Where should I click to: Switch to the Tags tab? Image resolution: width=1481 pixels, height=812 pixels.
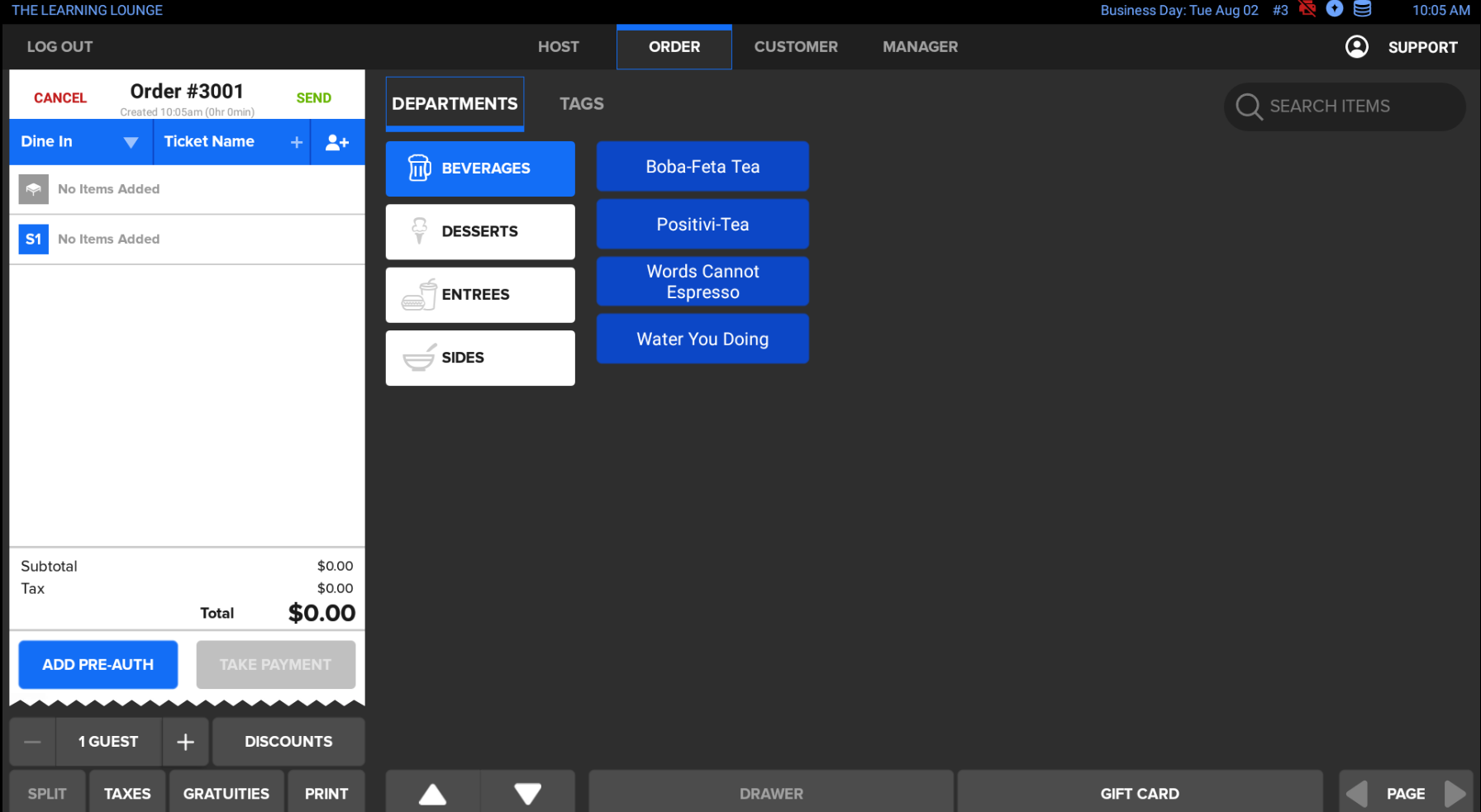coord(581,104)
